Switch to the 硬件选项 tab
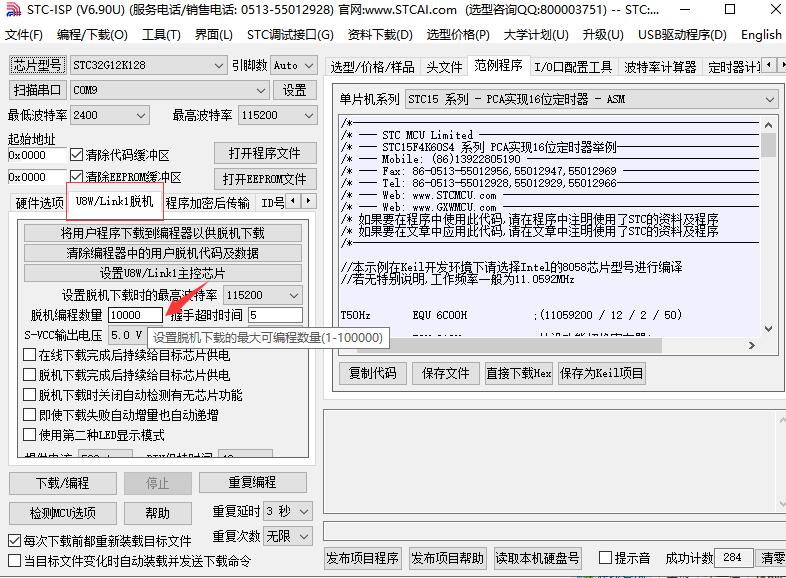This screenshot has height=578, width=786. coord(39,203)
